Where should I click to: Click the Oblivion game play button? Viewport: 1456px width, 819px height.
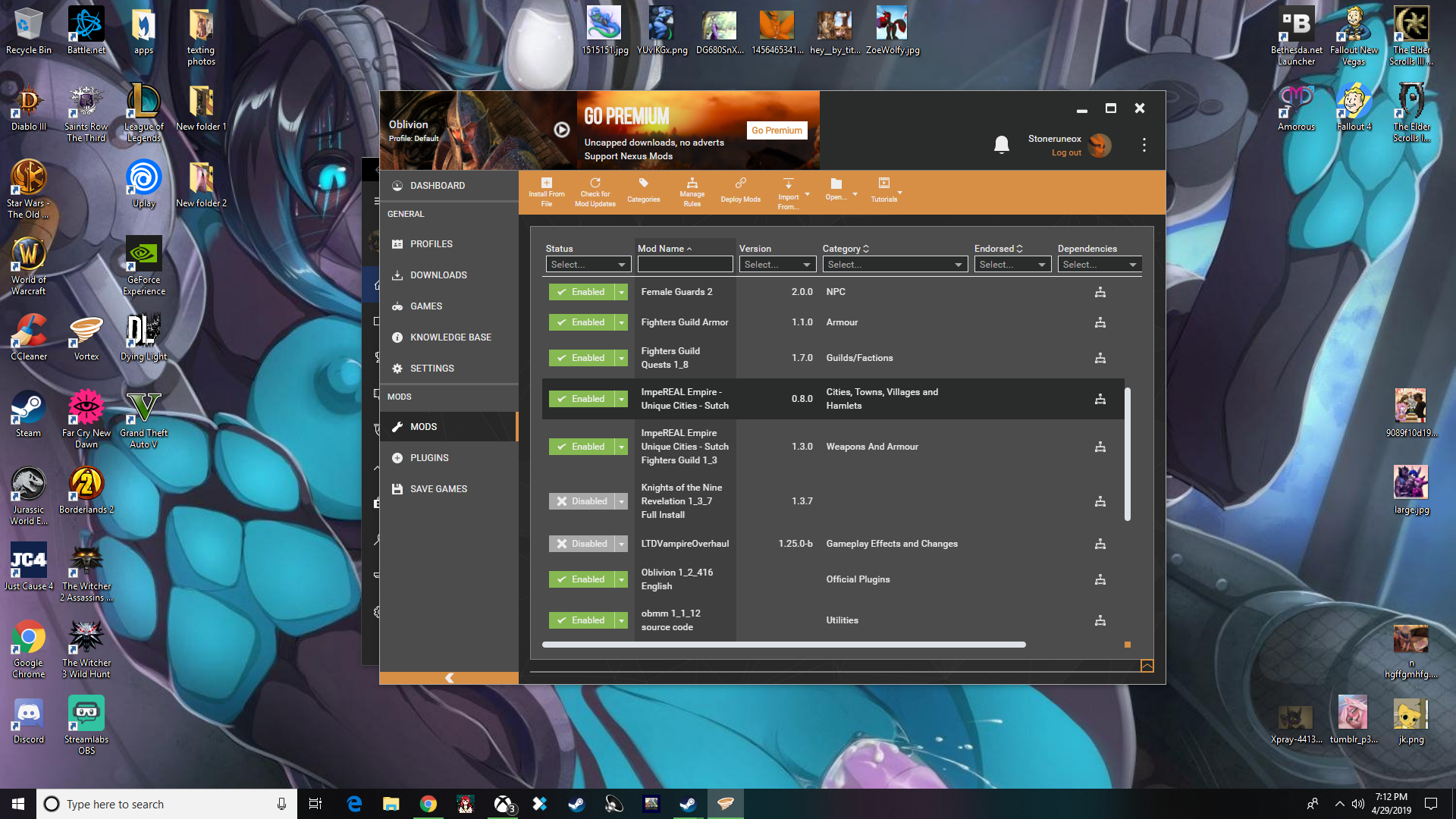click(561, 130)
